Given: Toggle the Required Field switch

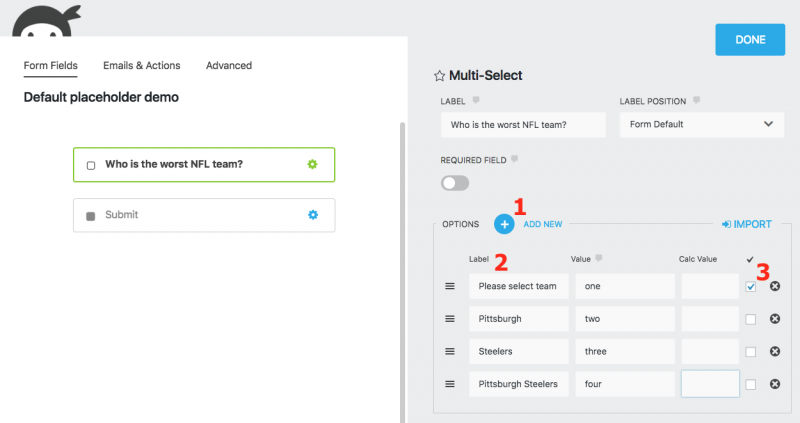Looking at the screenshot, I should pos(455,183).
